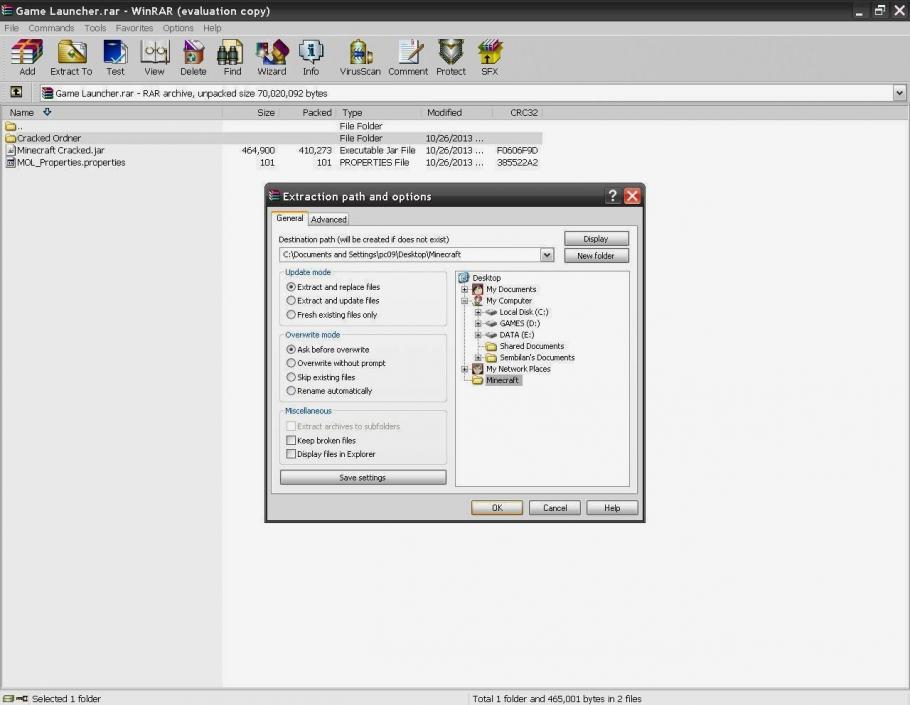Open the Options menu
Image resolution: width=910 pixels, height=705 pixels.
coord(178,28)
